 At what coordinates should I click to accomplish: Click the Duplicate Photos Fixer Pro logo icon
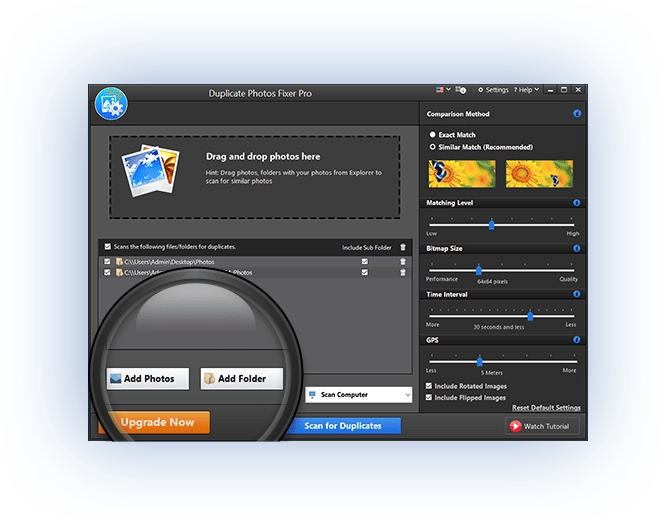coord(111,103)
